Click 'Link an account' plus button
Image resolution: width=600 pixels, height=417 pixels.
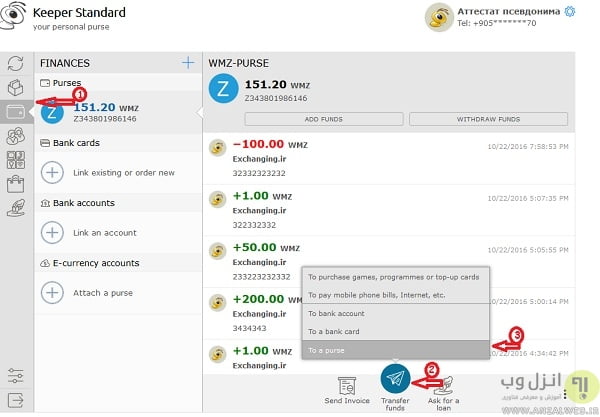click(52, 233)
